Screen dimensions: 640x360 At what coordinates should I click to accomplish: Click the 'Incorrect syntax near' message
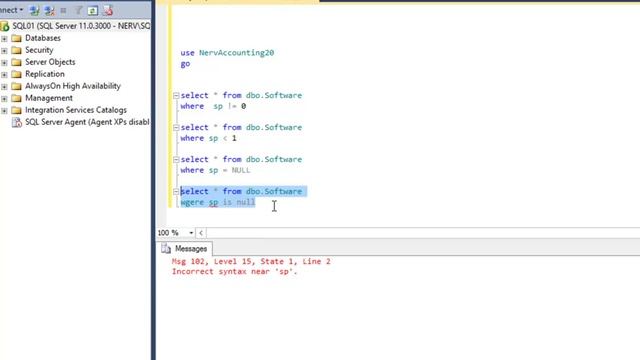[235, 271]
